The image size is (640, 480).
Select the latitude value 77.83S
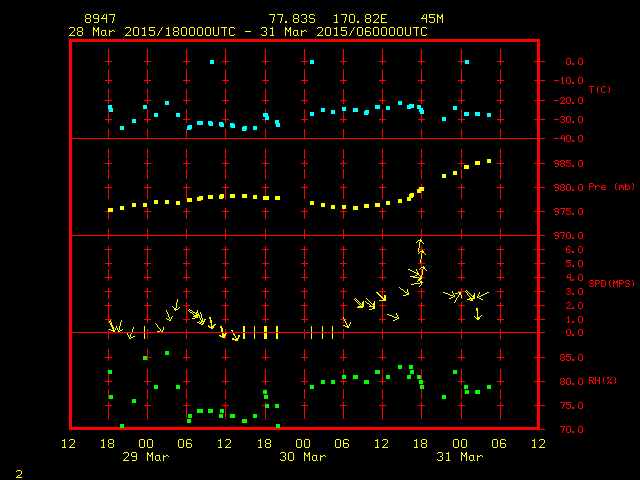[289, 19]
